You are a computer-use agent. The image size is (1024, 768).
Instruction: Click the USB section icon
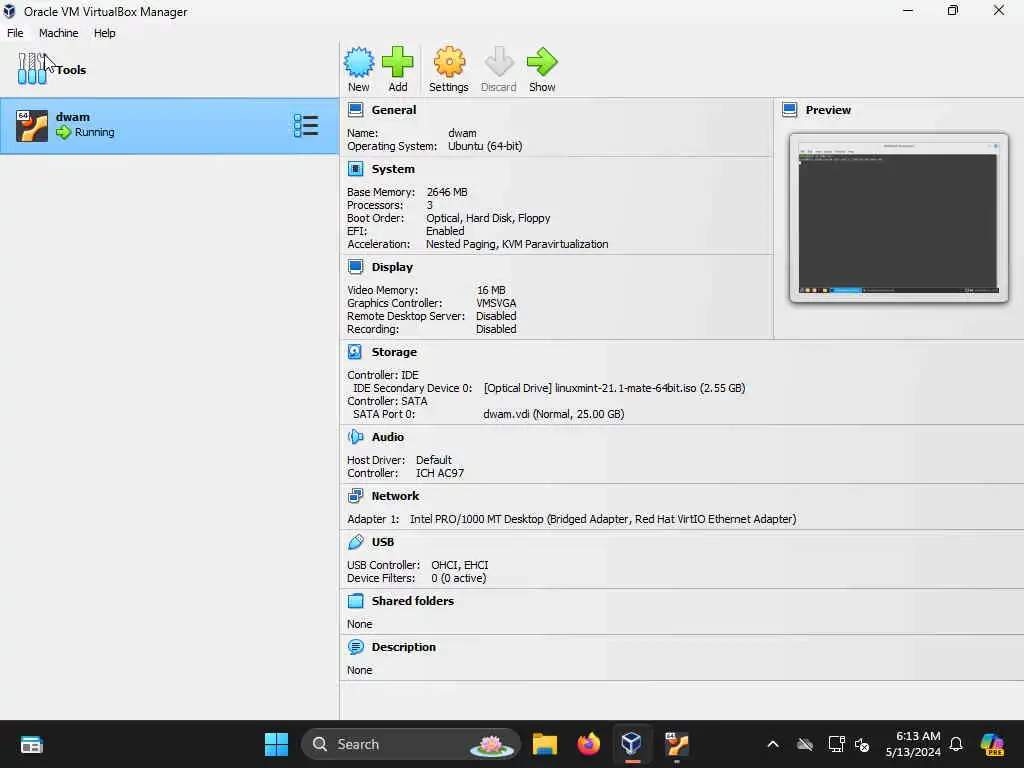click(356, 542)
